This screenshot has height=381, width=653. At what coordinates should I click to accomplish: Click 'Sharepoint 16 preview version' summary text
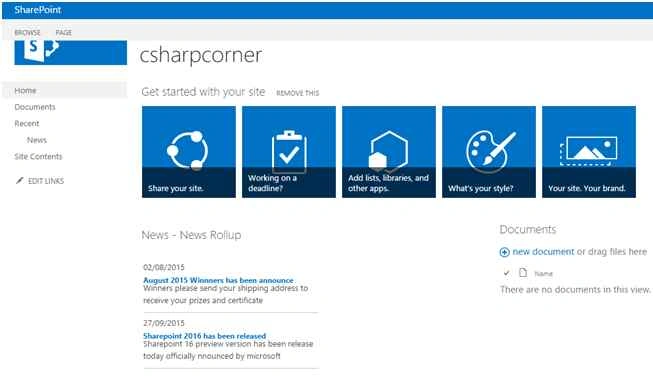click(x=228, y=350)
